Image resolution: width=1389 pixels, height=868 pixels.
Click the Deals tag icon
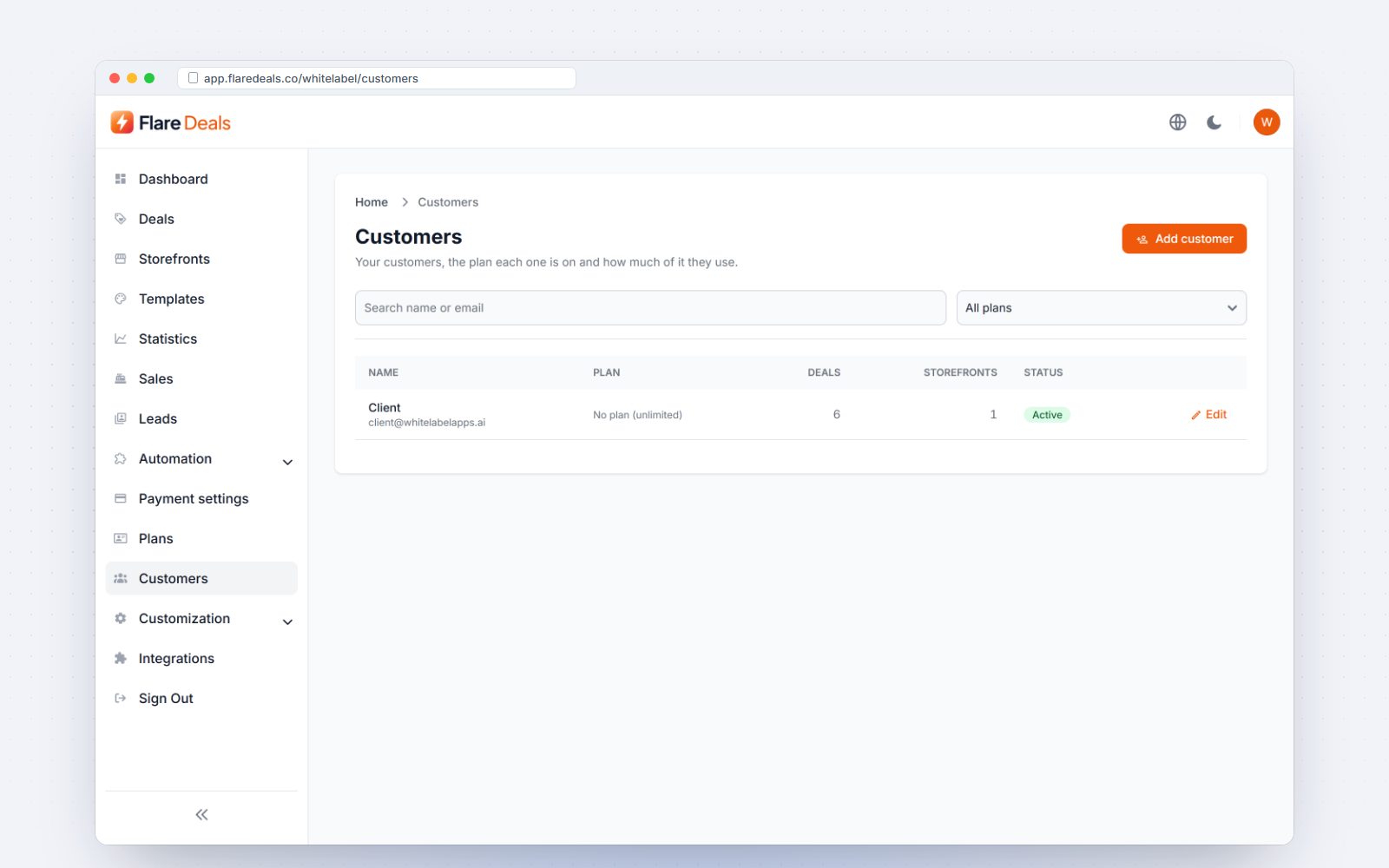121,219
